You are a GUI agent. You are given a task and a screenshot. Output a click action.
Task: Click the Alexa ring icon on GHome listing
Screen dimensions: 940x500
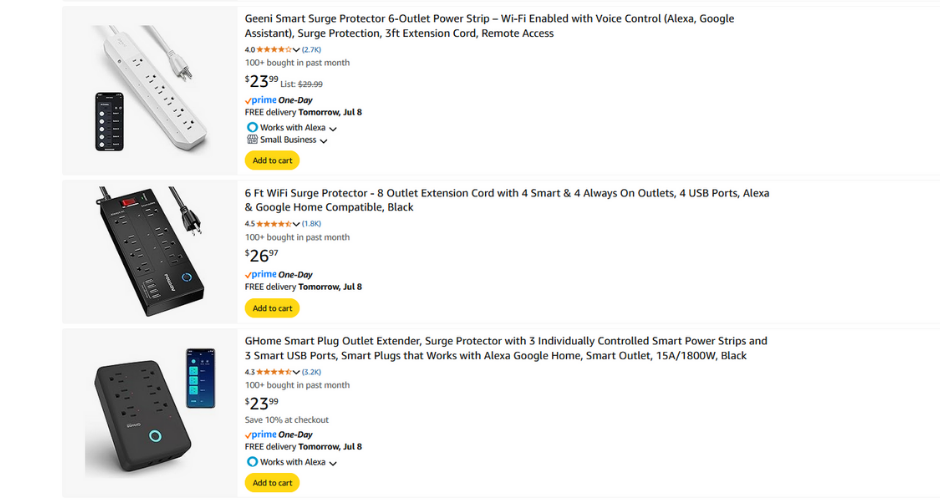pos(252,462)
